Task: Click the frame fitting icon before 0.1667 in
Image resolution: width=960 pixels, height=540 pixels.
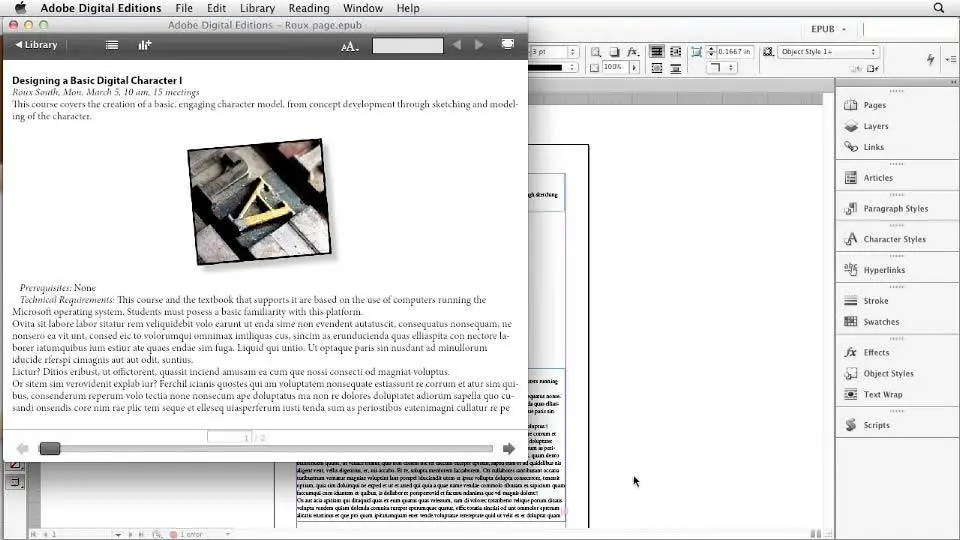Action: pyautogui.click(x=696, y=52)
